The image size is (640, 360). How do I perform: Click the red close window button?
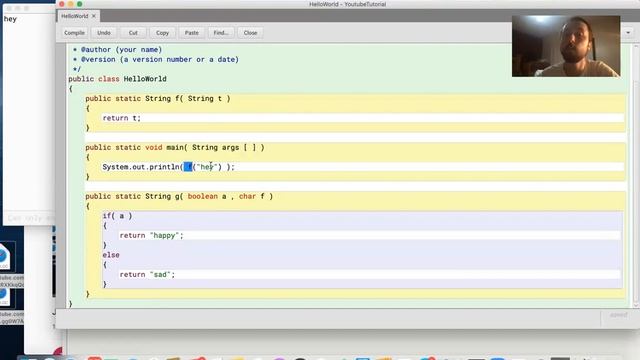[x=62, y=4]
